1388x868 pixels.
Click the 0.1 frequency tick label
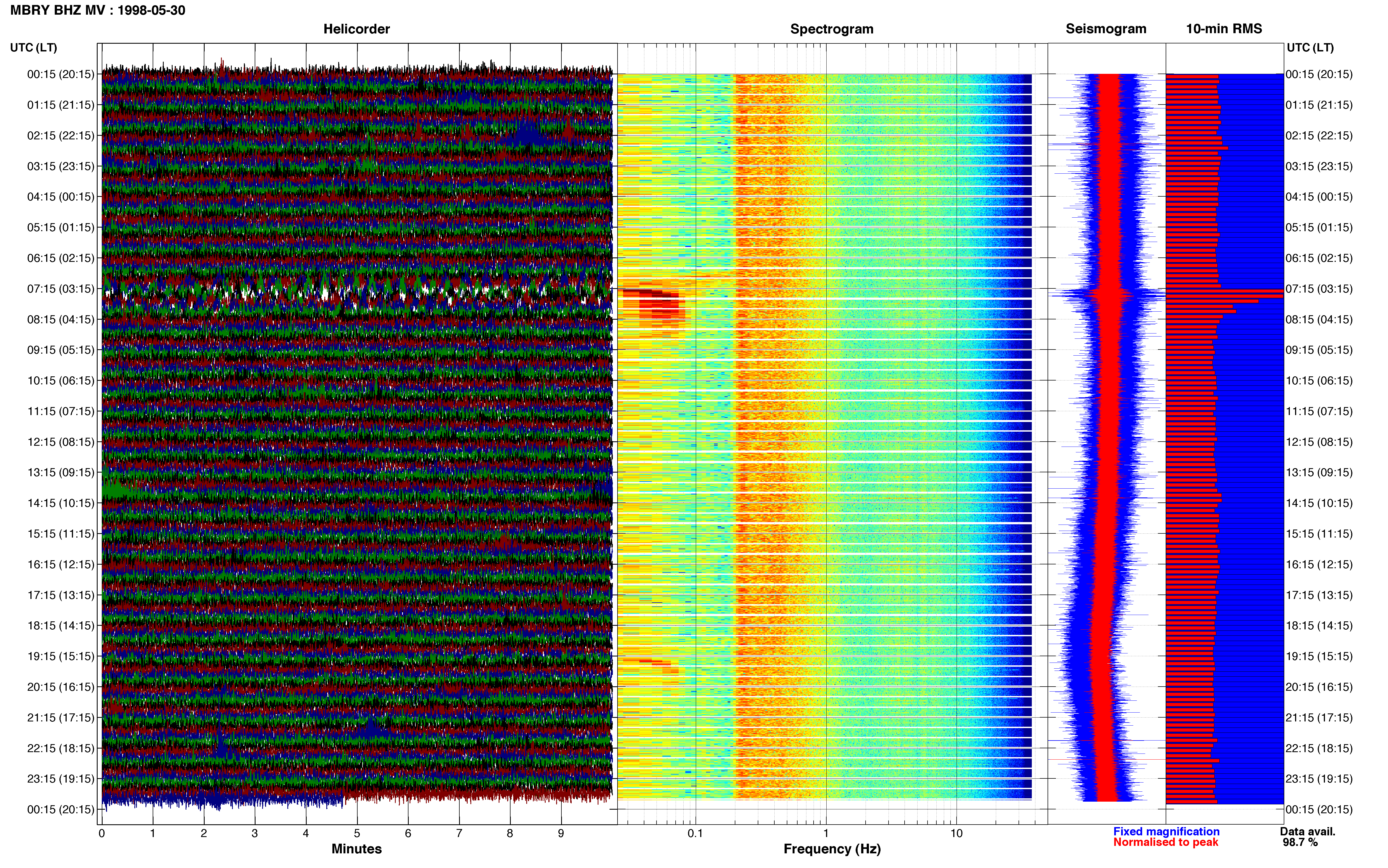pos(695,833)
